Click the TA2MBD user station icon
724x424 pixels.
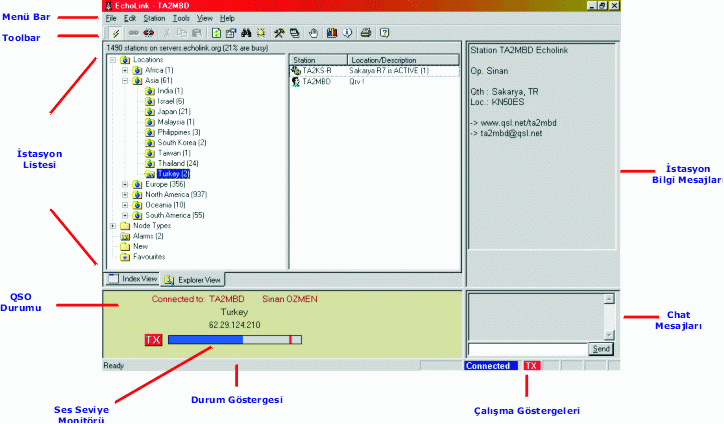pos(296,82)
